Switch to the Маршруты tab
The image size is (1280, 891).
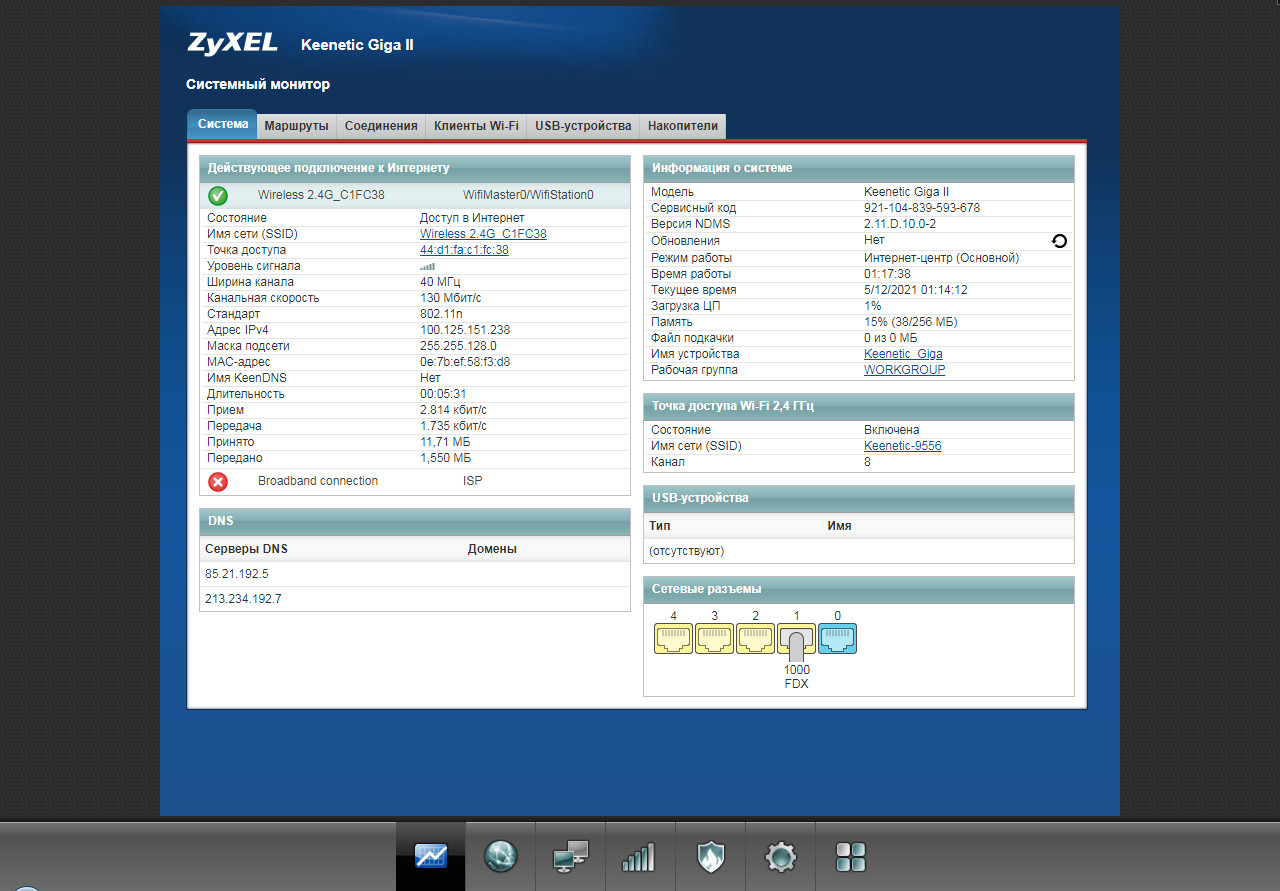click(296, 126)
